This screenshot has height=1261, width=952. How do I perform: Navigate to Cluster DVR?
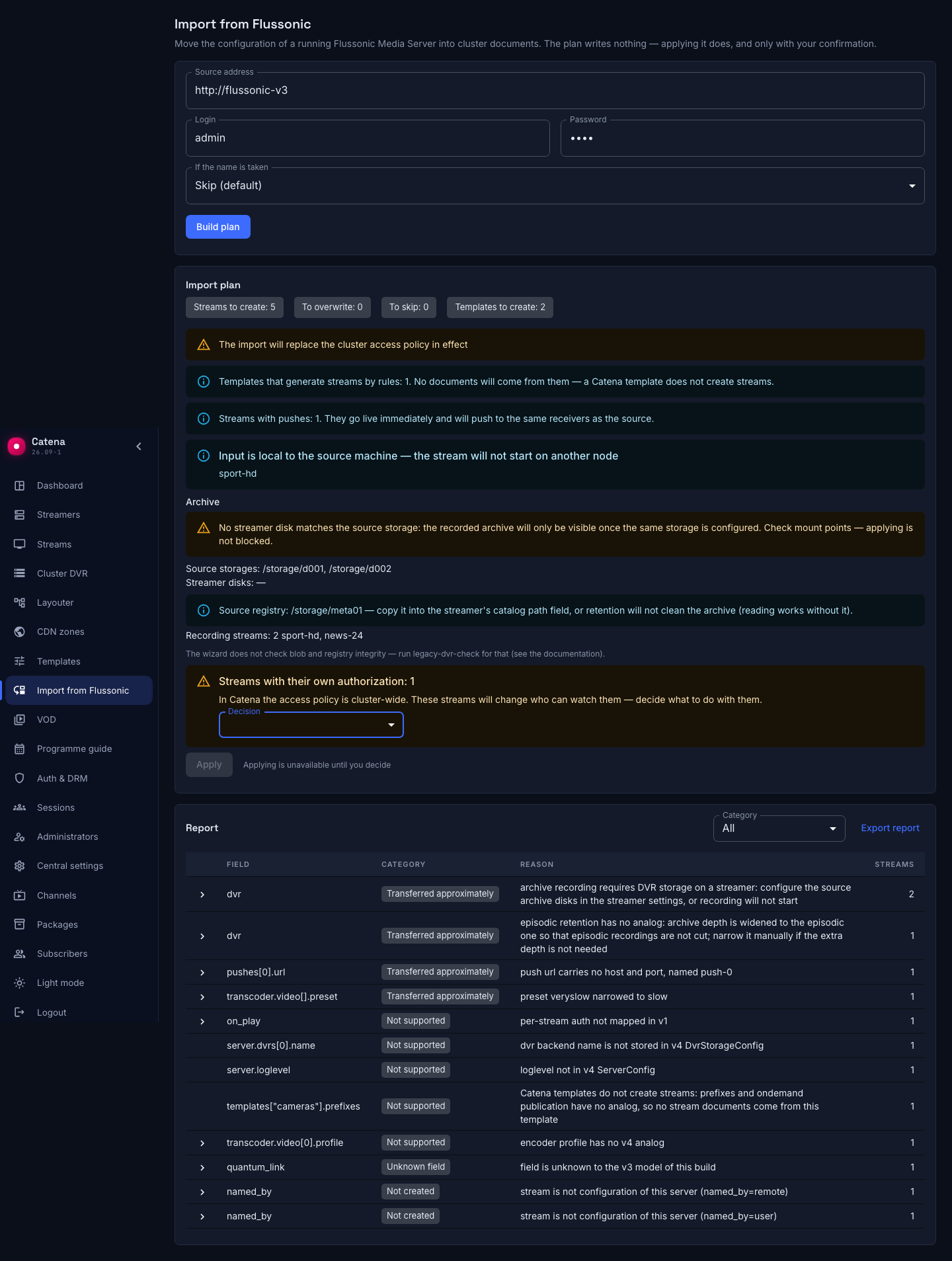coord(79,573)
